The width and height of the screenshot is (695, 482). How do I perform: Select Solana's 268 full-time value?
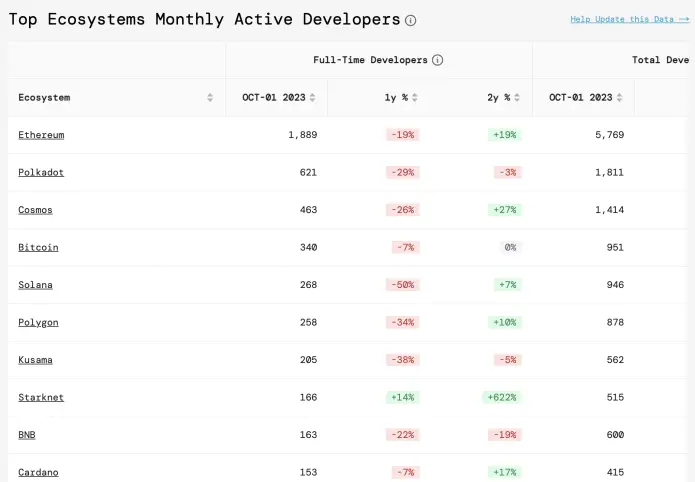308,285
